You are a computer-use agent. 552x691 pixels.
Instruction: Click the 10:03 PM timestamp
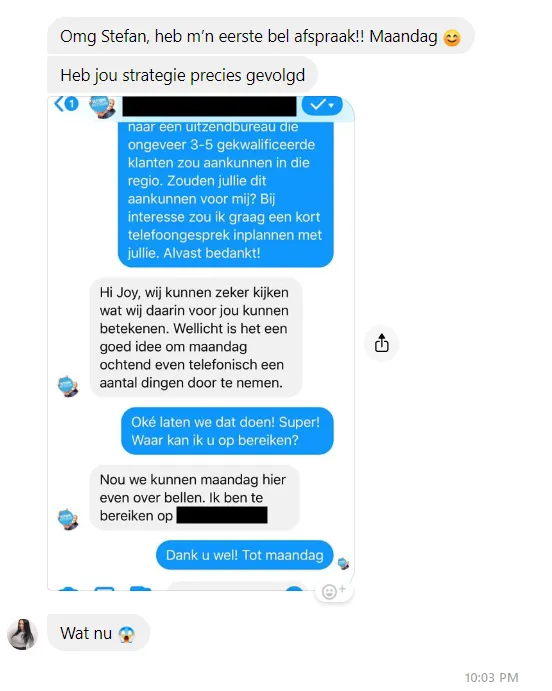click(x=491, y=677)
